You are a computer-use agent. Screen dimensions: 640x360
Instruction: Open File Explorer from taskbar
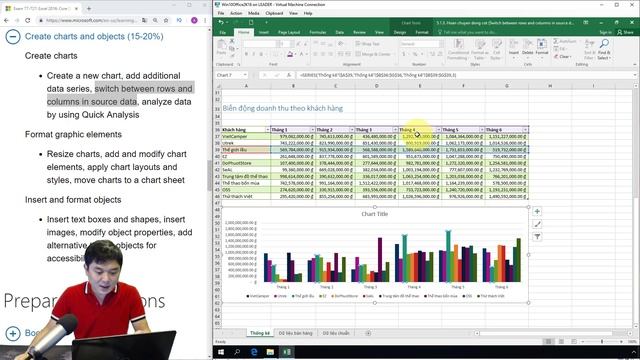point(270,352)
